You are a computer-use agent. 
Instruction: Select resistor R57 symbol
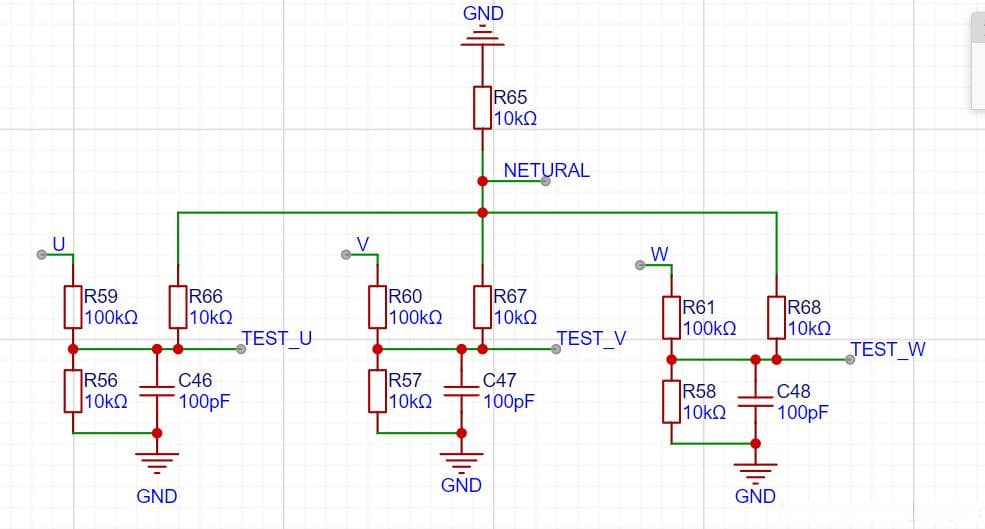(x=377, y=391)
